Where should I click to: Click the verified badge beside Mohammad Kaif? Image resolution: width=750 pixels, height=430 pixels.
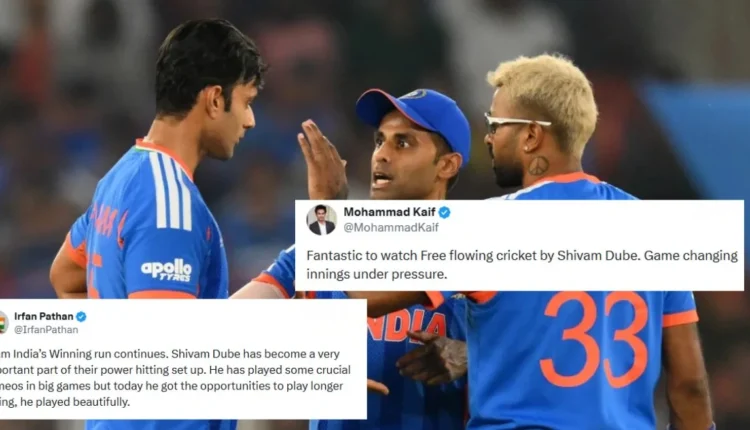444,212
